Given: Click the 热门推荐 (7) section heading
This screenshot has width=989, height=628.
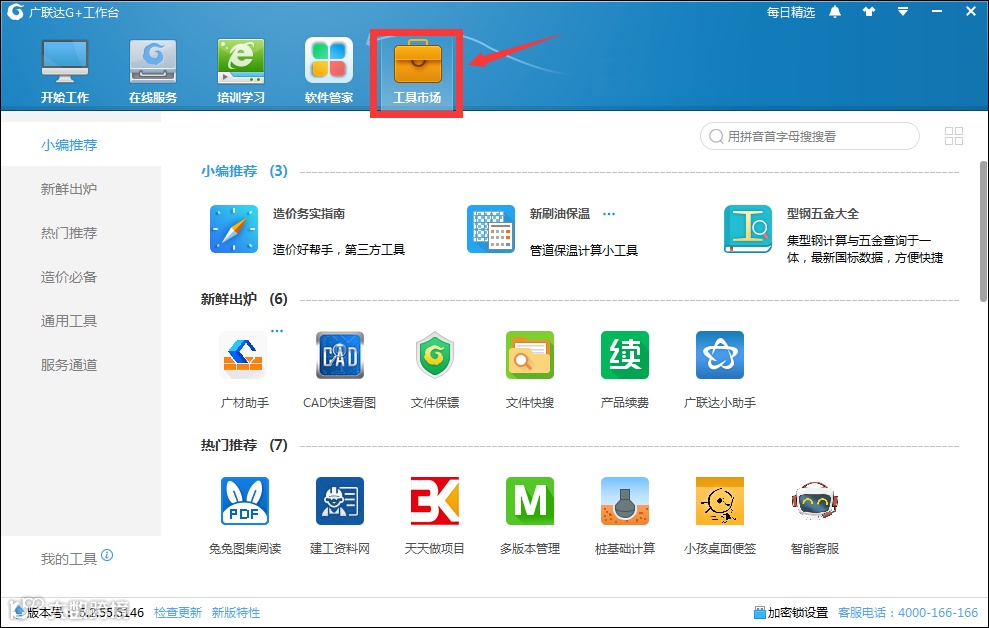Looking at the screenshot, I should pos(244,445).
